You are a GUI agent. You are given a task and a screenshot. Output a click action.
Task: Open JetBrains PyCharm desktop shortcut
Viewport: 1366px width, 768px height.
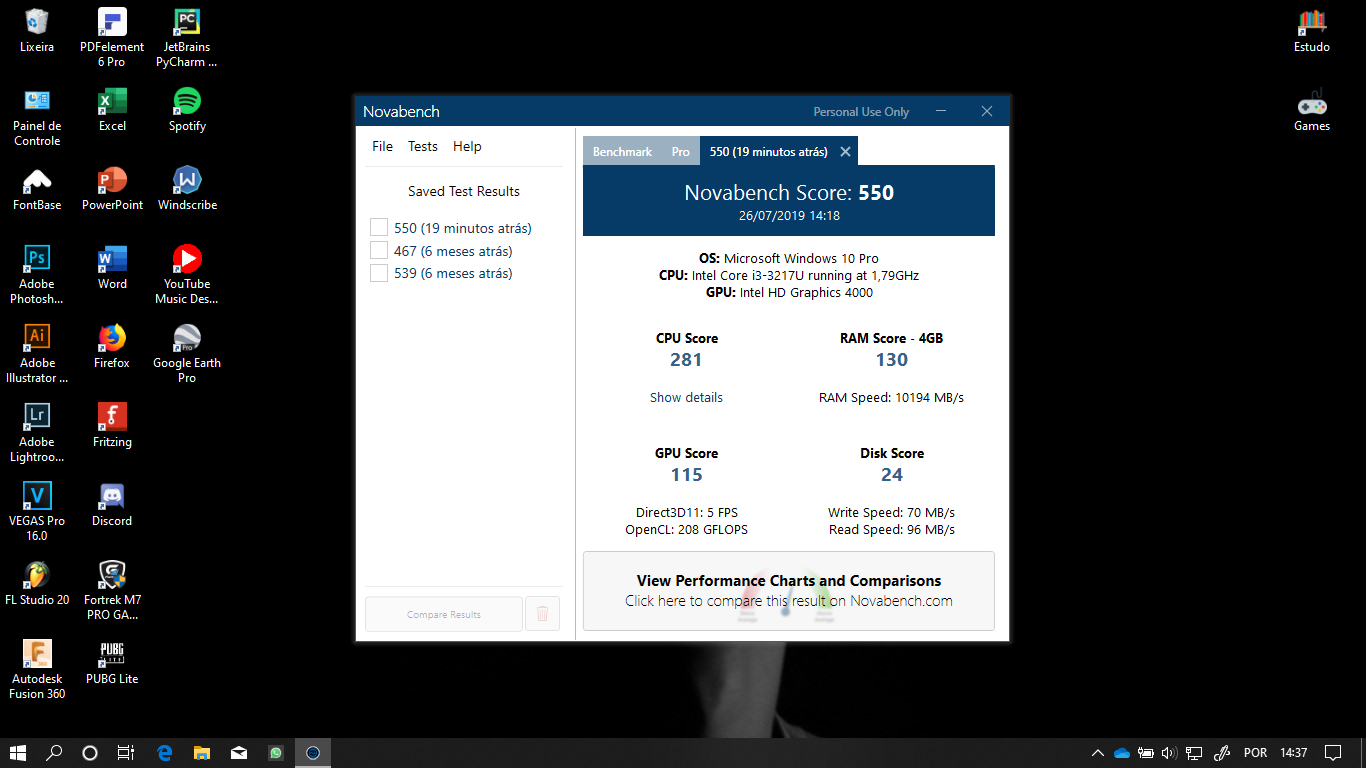[x=187, y=37]
